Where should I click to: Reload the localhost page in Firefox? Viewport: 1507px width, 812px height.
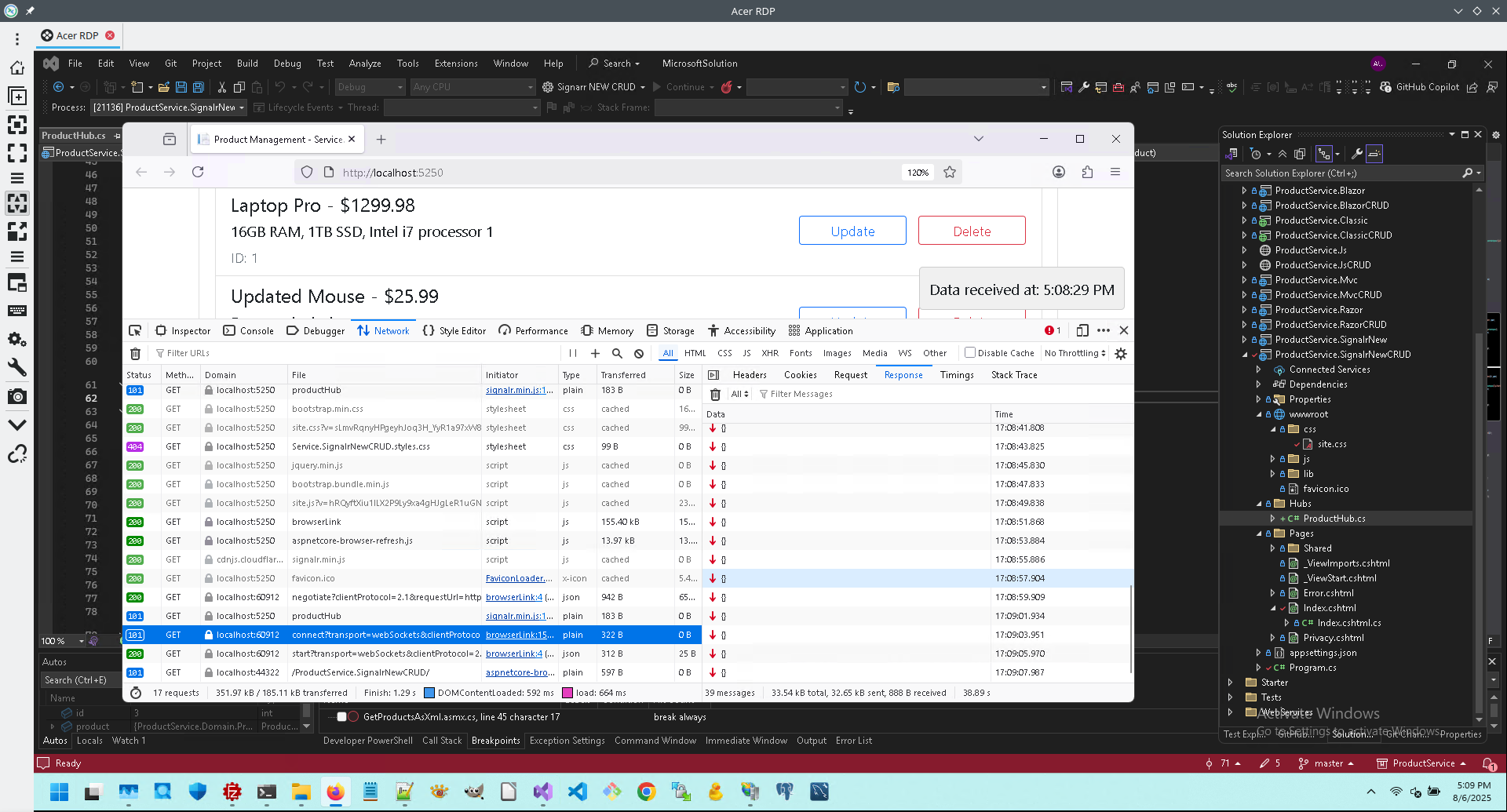(198, 172)
